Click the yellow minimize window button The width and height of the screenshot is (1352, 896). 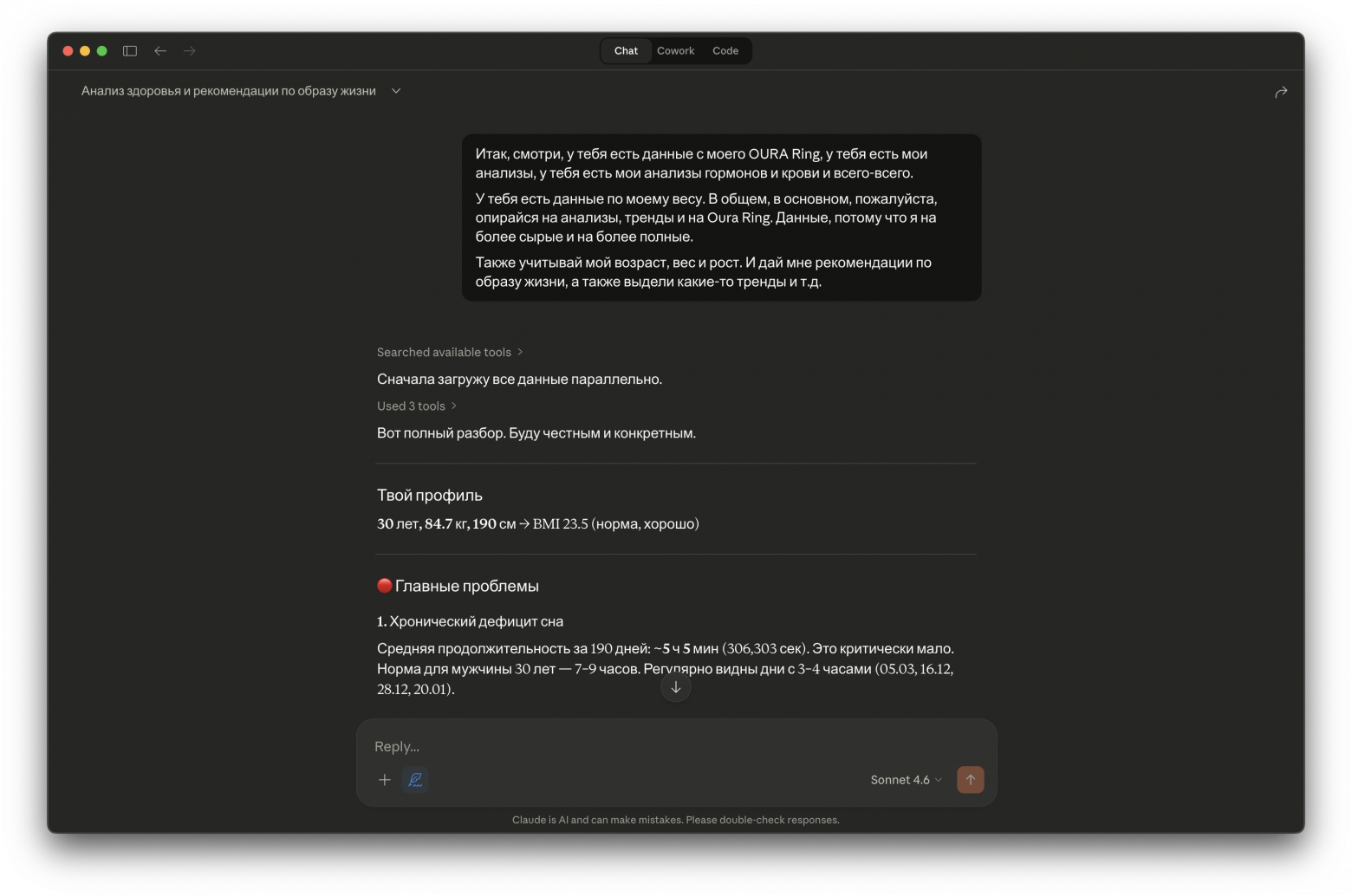[x=85, y=51]
